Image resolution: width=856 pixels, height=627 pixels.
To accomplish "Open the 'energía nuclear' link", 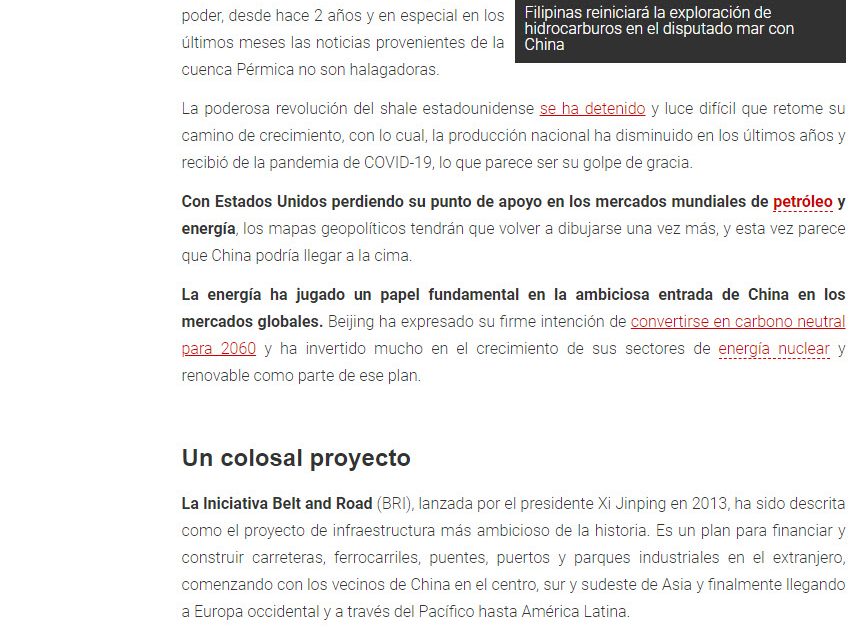I will (773, 349).
